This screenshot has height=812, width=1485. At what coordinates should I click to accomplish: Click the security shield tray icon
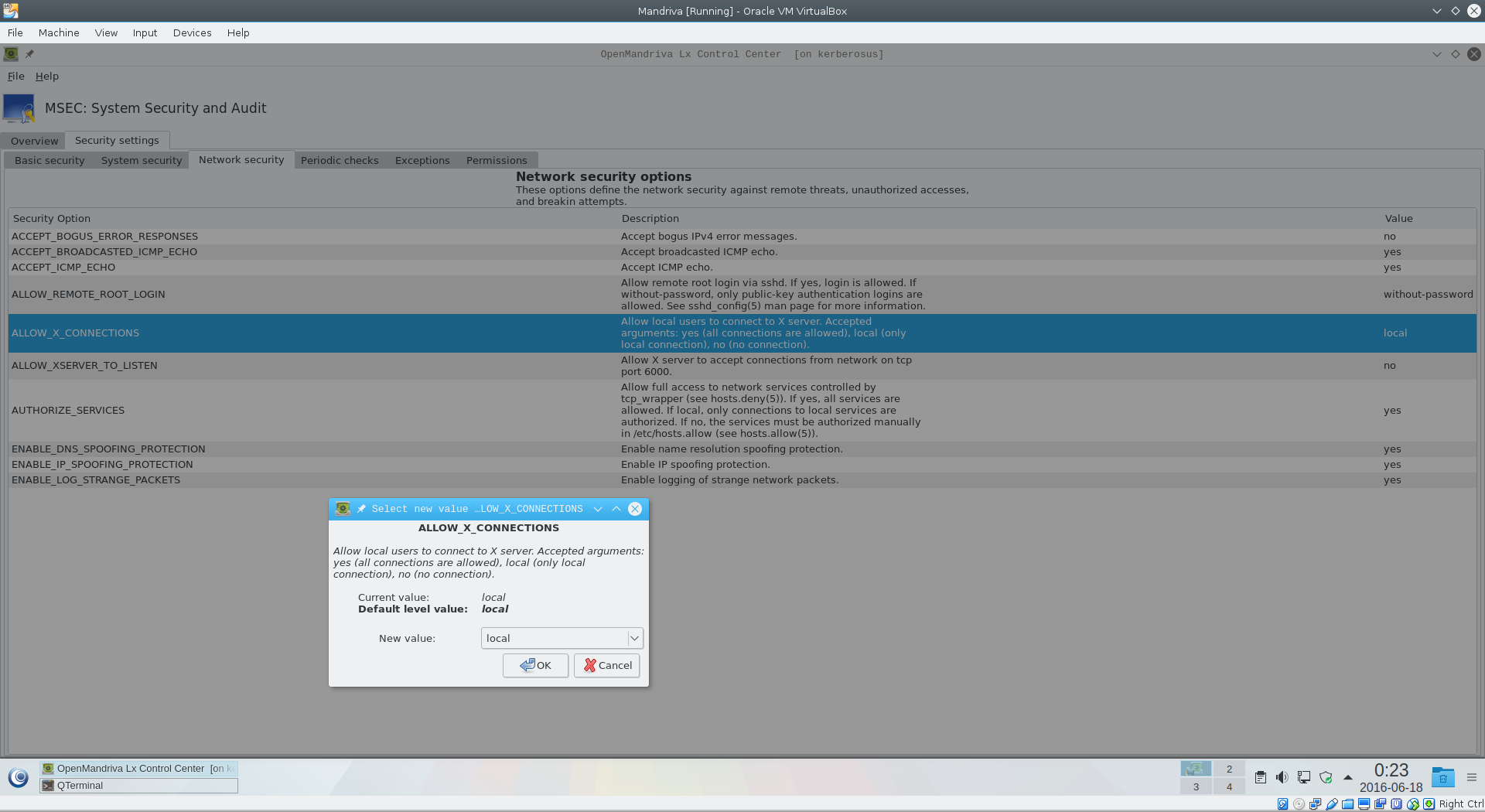[x=1326, y=777]
